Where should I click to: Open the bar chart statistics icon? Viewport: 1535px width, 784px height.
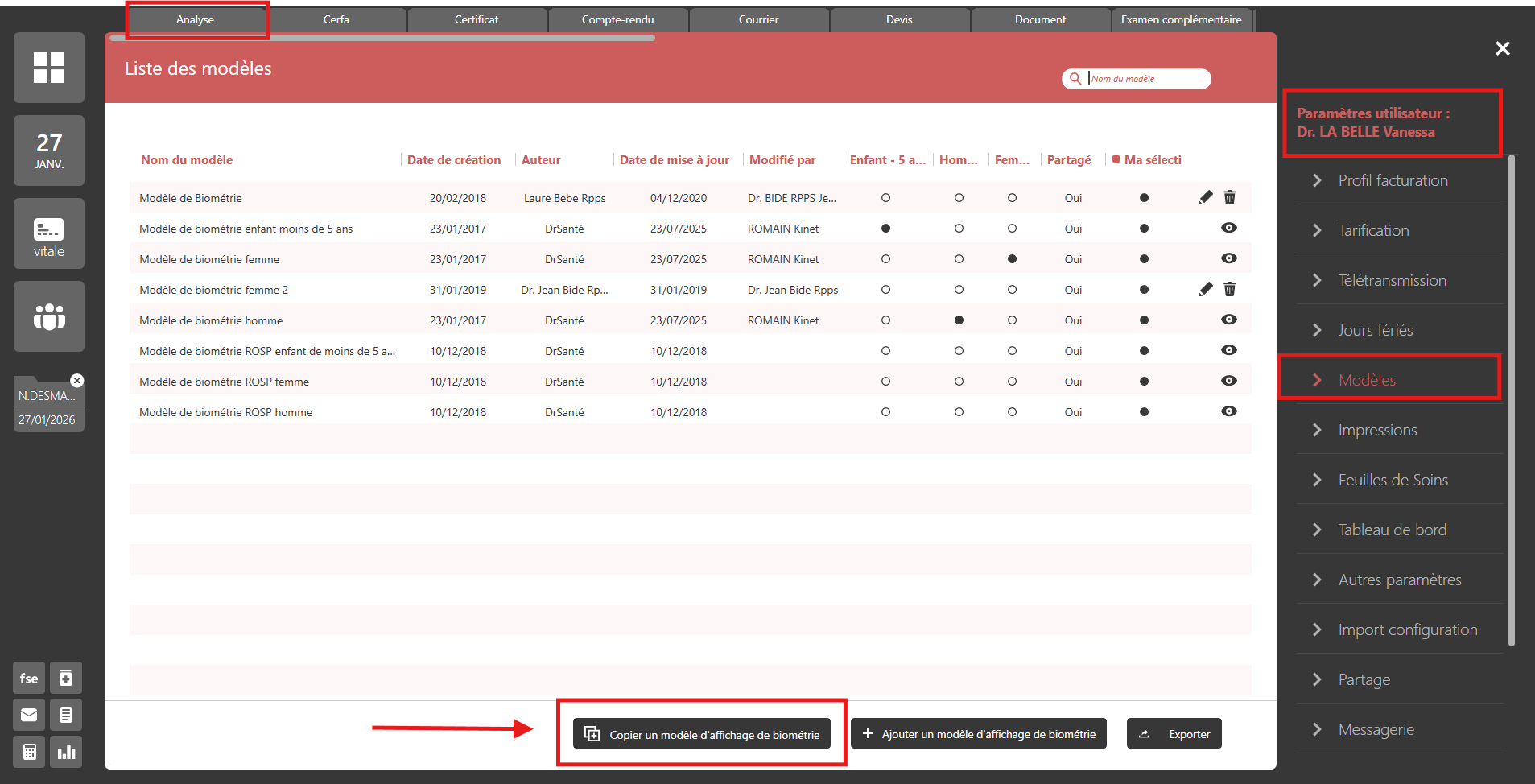66,752
